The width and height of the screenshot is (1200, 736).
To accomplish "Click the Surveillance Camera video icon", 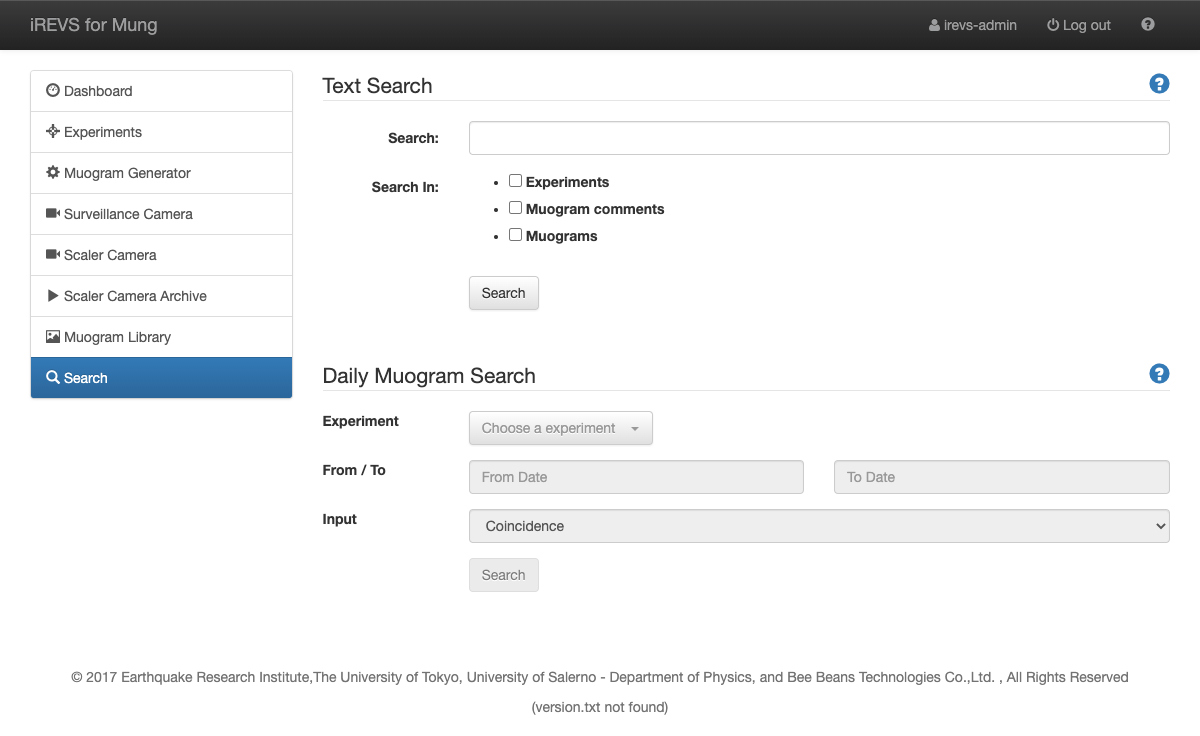I will (53, 214).
